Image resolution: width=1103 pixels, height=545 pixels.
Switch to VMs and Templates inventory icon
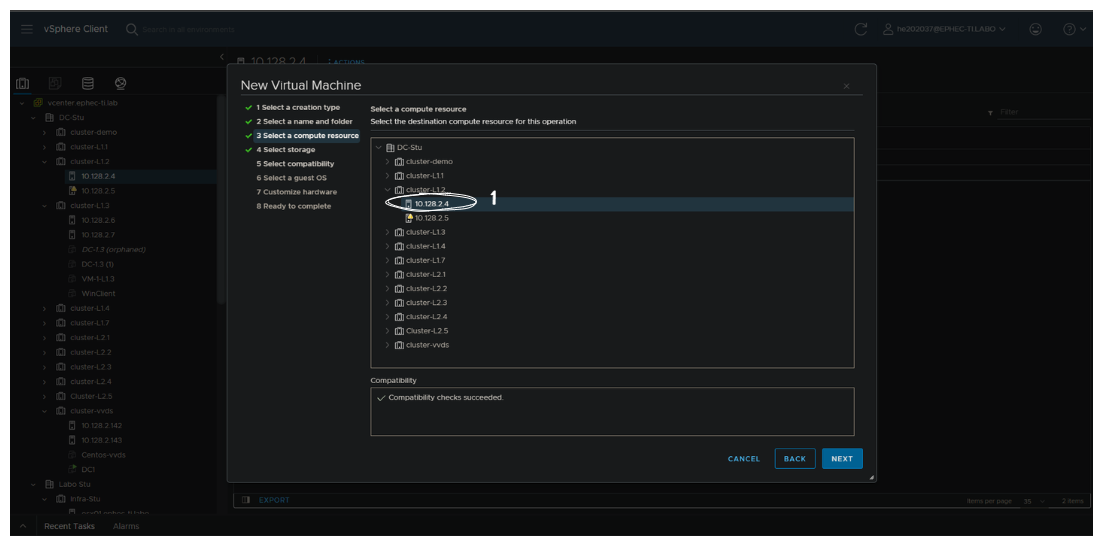coord(55,84)
